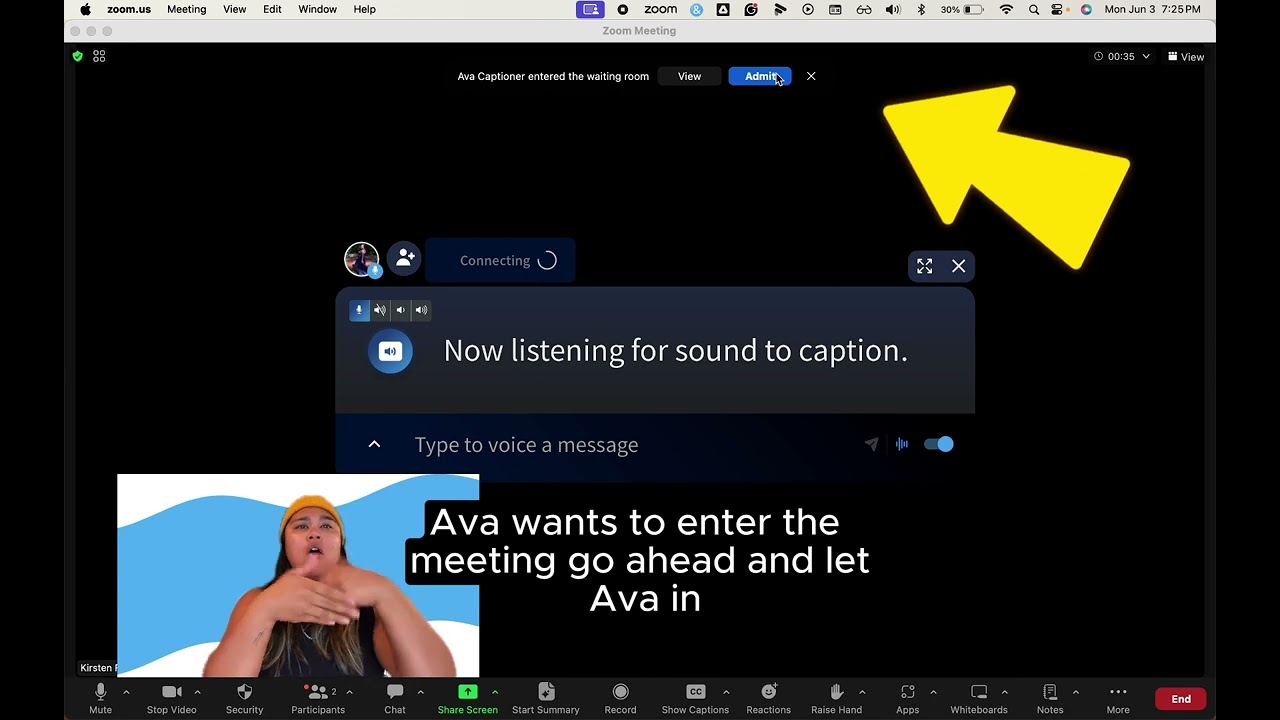Screen dimensions: 1280x720
Task: Open video options arrow next to Stop Video
Action: (x=198, y=692)
